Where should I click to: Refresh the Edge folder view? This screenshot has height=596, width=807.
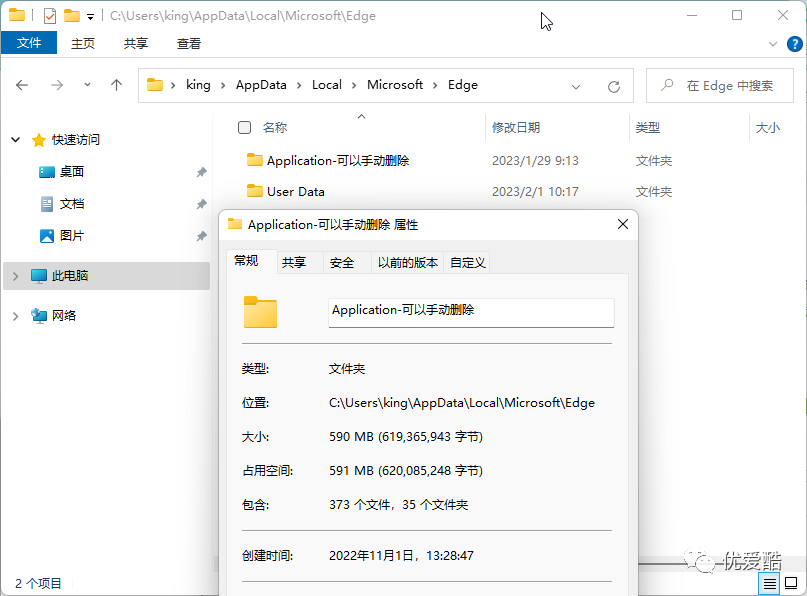click(x=613, y=86)
